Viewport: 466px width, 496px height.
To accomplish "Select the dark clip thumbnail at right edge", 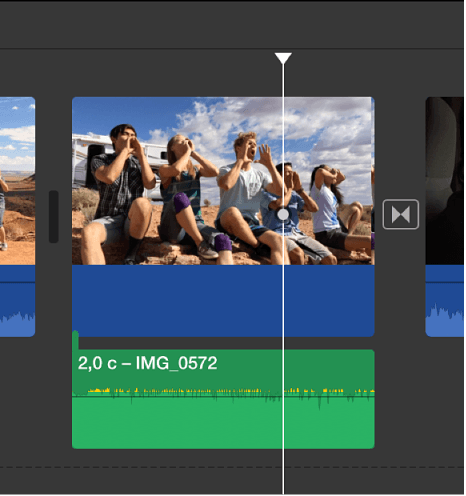I will (446, 181).
